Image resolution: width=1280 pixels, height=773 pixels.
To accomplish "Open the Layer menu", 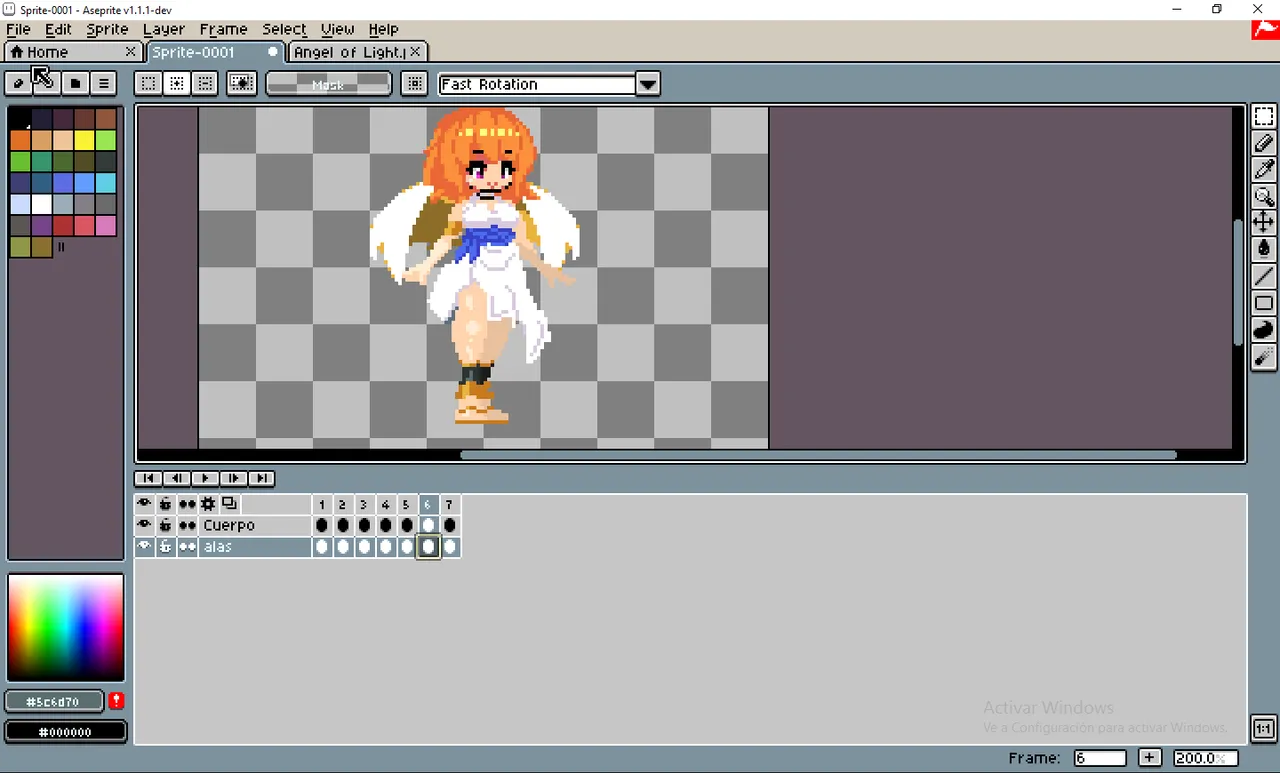I will pyautogui.click(x=164, y=29).
